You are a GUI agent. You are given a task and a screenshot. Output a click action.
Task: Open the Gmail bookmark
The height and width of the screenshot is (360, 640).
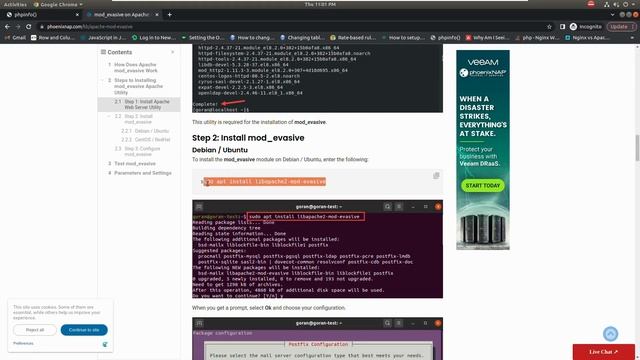click(x=15, y=38)
